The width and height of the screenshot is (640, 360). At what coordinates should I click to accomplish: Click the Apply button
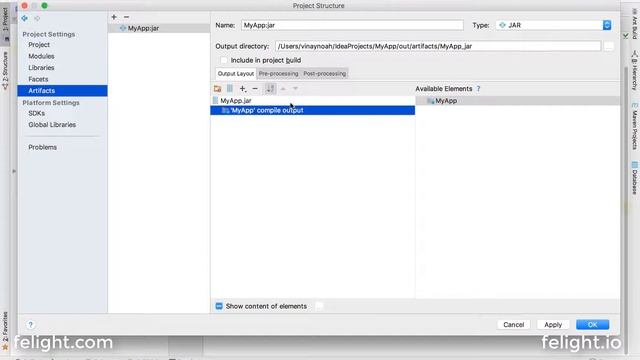click(553, 325)
